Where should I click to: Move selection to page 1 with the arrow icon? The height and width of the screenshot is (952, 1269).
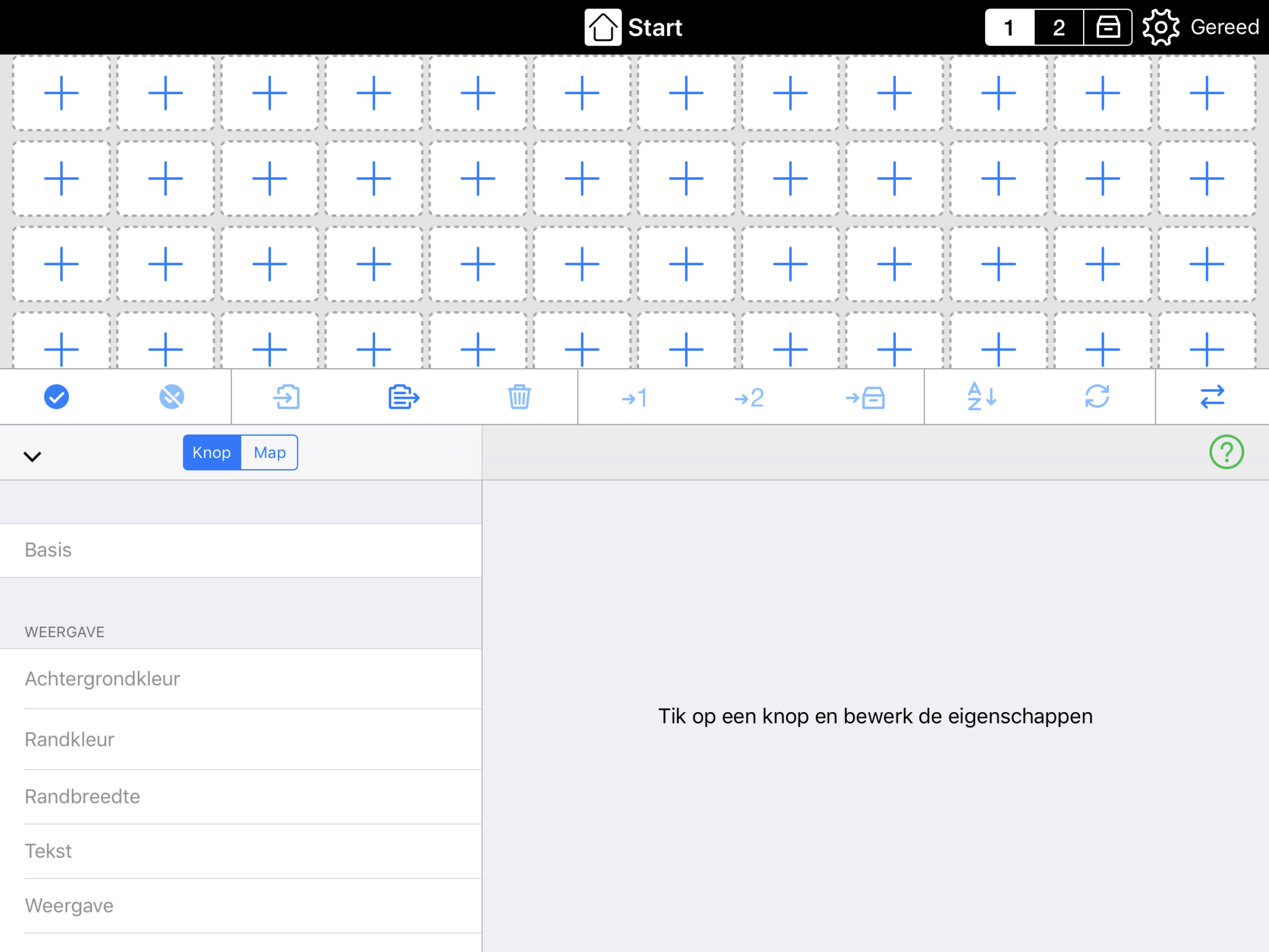[635, 397]
